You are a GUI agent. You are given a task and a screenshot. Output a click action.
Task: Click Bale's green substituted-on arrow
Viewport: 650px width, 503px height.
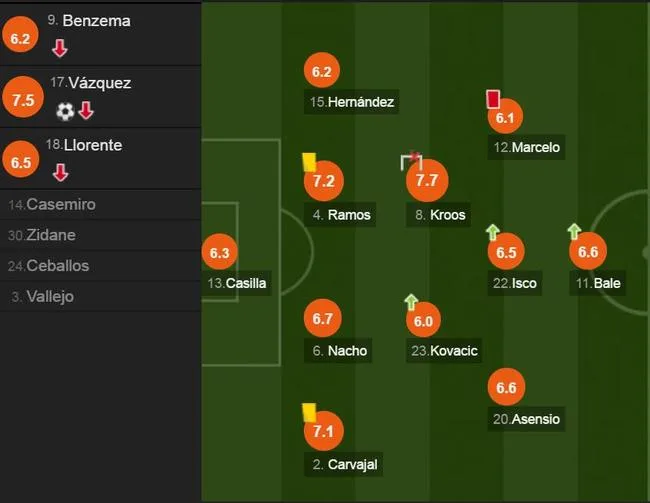click(574, 231)
